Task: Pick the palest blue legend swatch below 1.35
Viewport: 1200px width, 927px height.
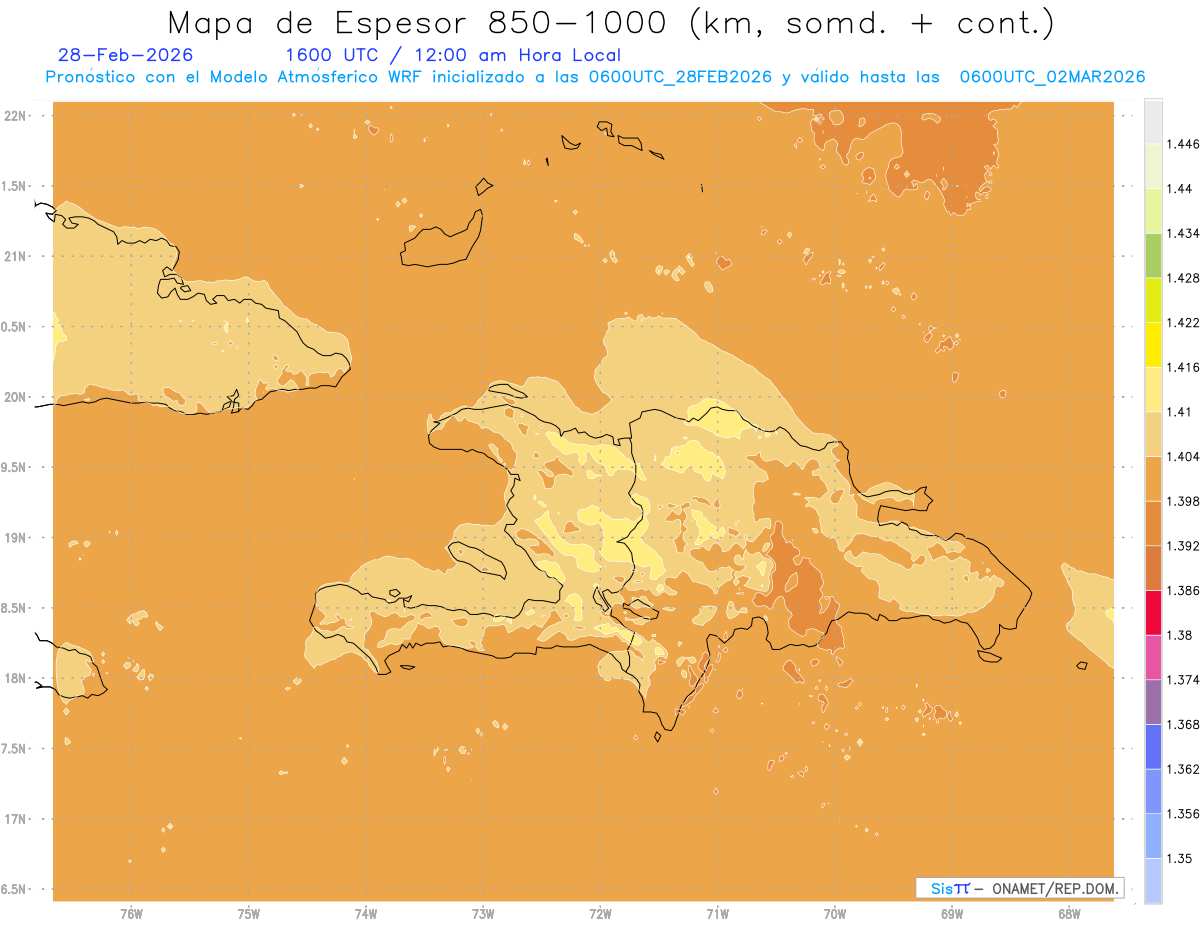Action: point(1152,880)
